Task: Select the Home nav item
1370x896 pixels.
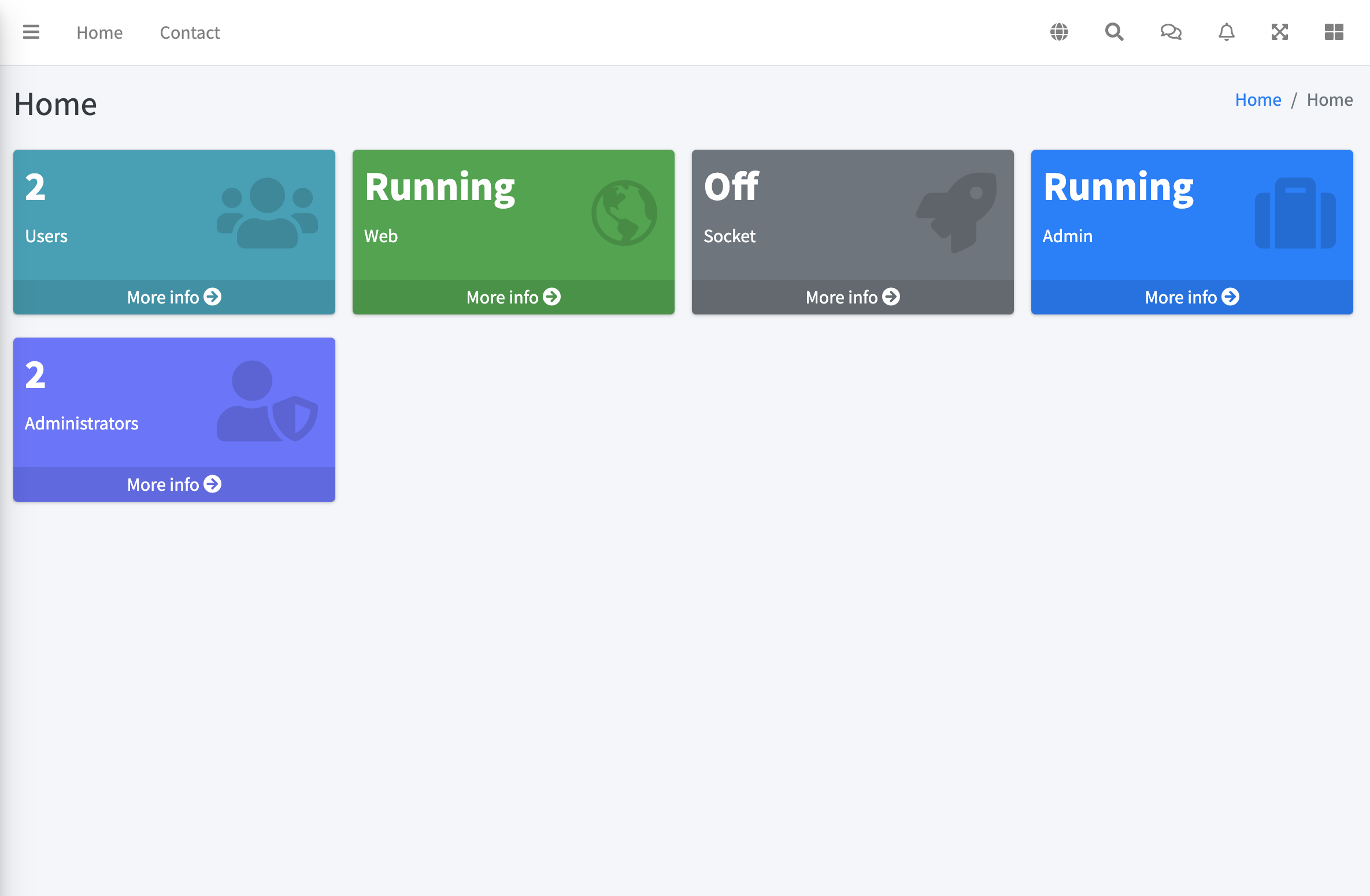Action: pyautogui.click(x=99, y=33)
